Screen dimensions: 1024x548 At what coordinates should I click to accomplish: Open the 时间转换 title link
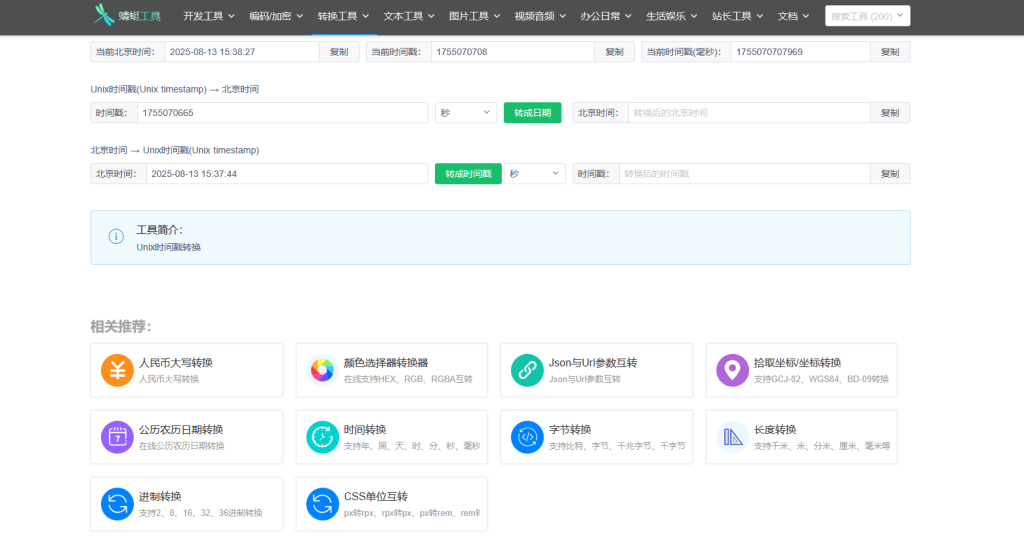coord(365,429)
